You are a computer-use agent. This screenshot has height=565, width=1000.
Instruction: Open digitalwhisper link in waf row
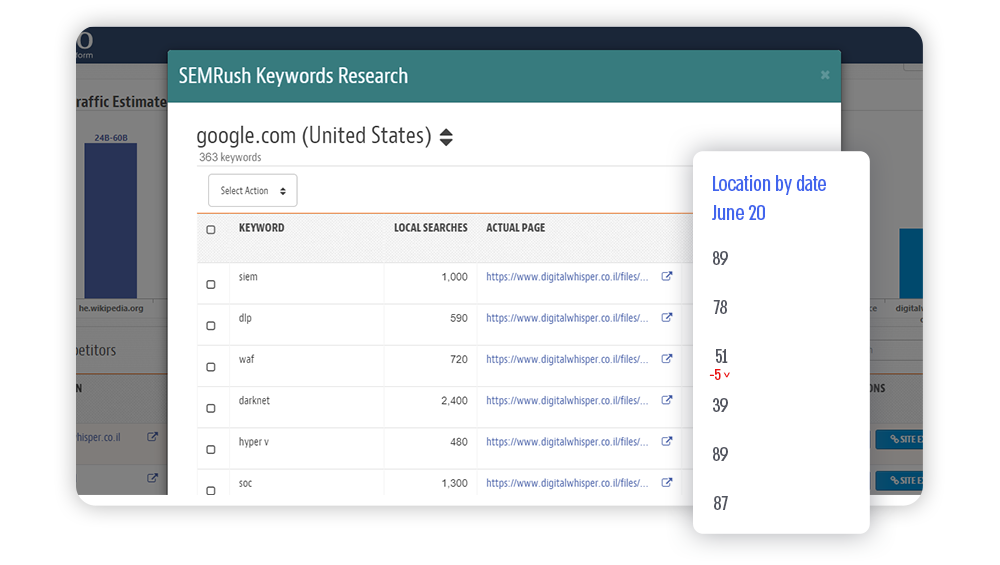[x=567, y=359]
